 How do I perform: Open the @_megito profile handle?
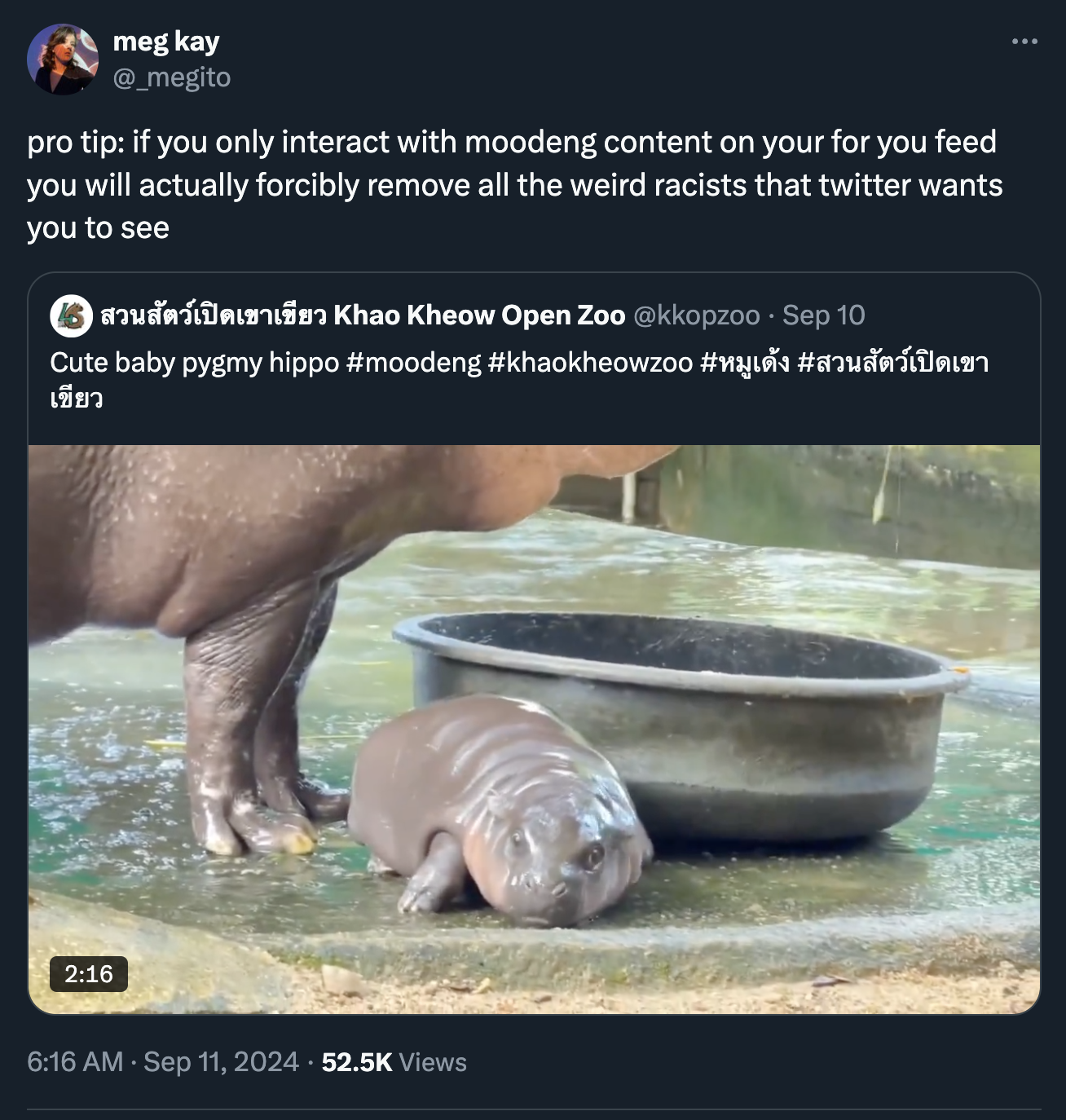point(173,79)
